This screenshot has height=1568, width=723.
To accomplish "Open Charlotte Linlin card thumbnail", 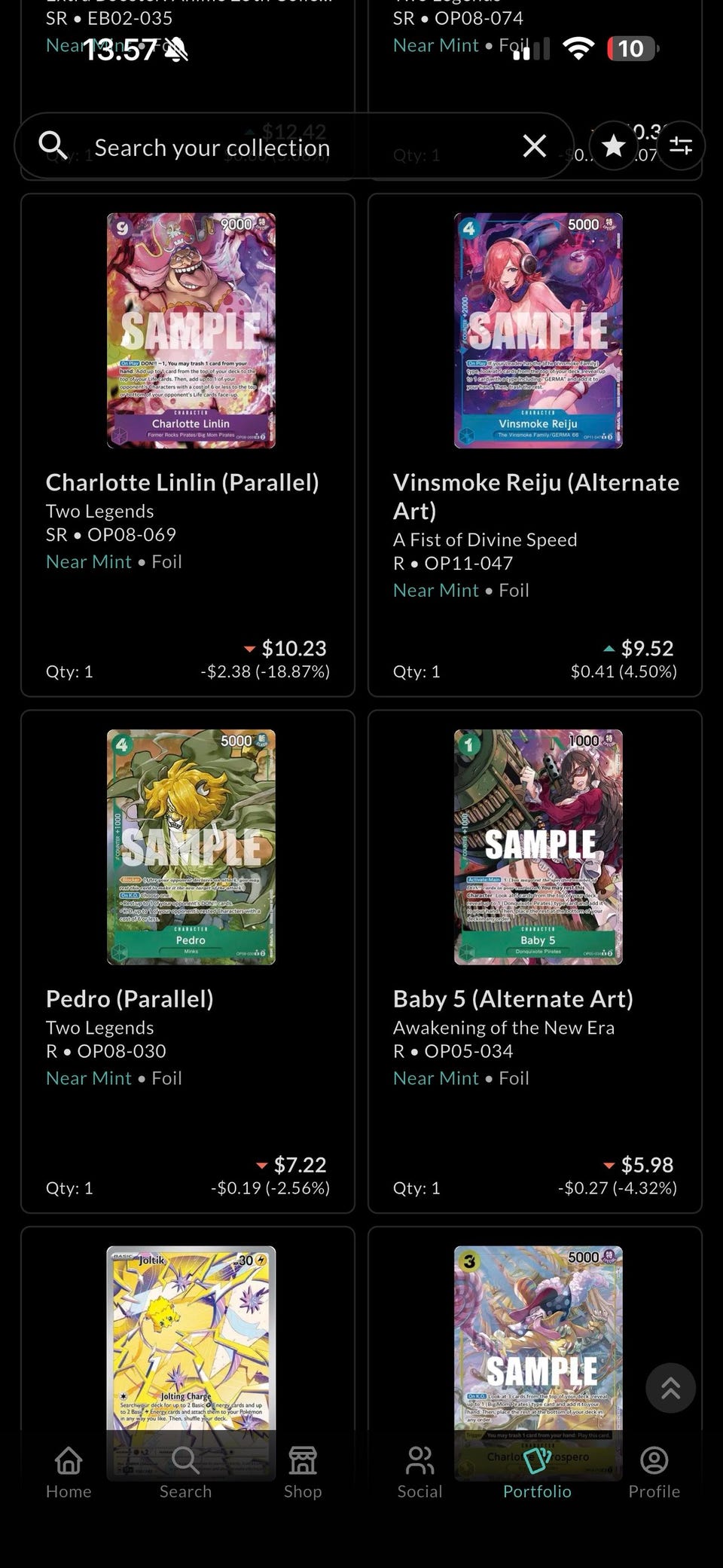I will click(191, 330).
